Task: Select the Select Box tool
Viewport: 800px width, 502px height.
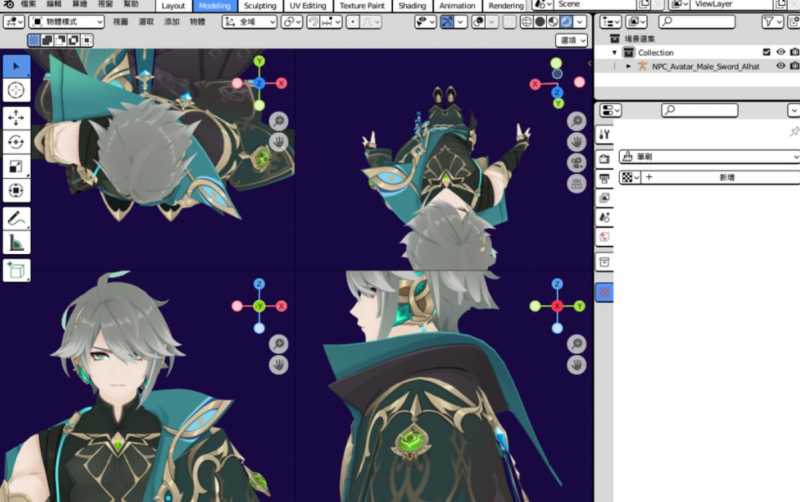Action: pos(16,66)
